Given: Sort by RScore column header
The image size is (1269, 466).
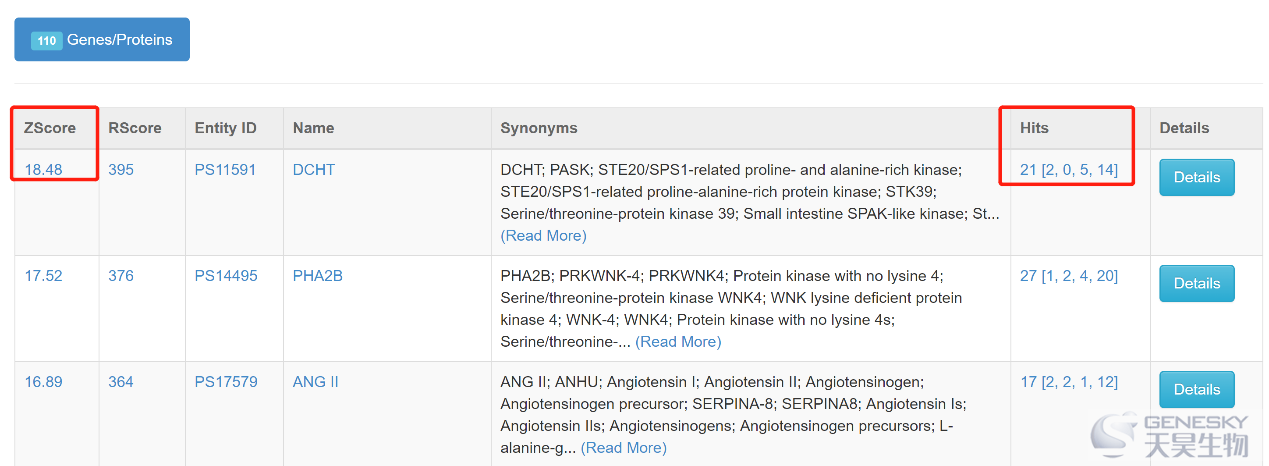Looking at the screenshot, I should pos(134,128).
